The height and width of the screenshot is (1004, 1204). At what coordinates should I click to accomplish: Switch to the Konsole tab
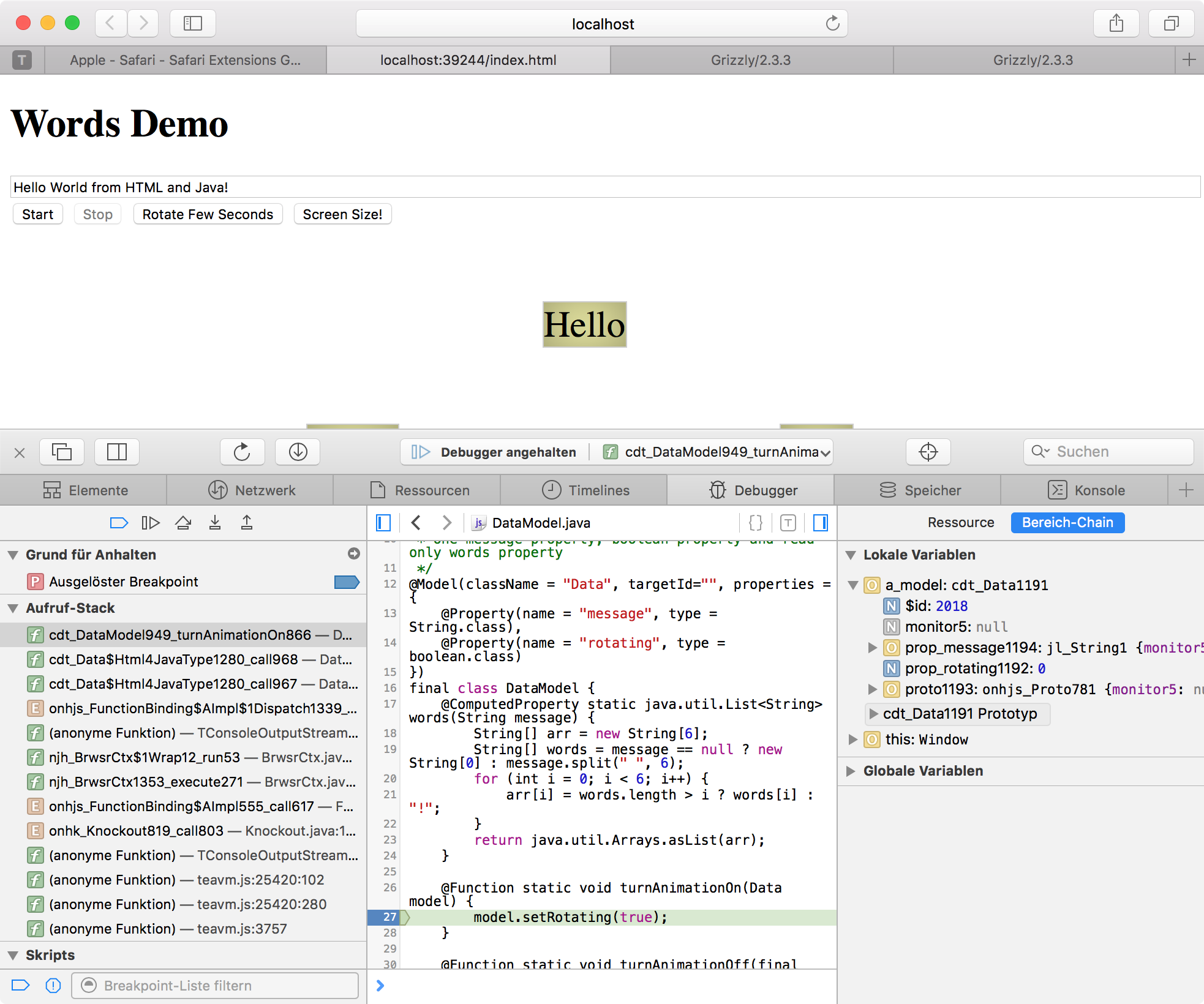click(x=1086, y=490)
